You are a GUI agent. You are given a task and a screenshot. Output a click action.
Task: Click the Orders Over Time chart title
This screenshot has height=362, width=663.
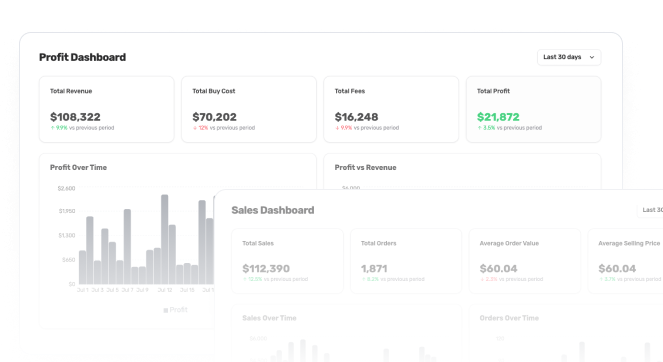click(x=509, y=318)
